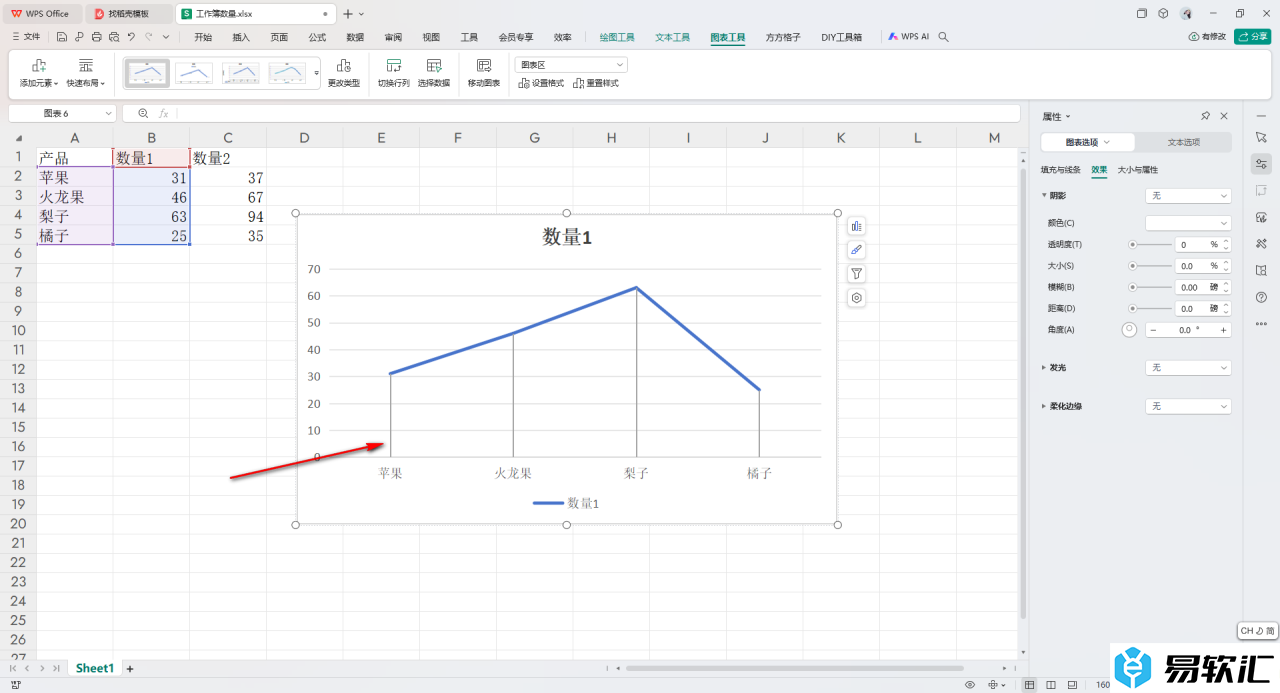Click the chart elements button beside chart

tap(857, 226)
